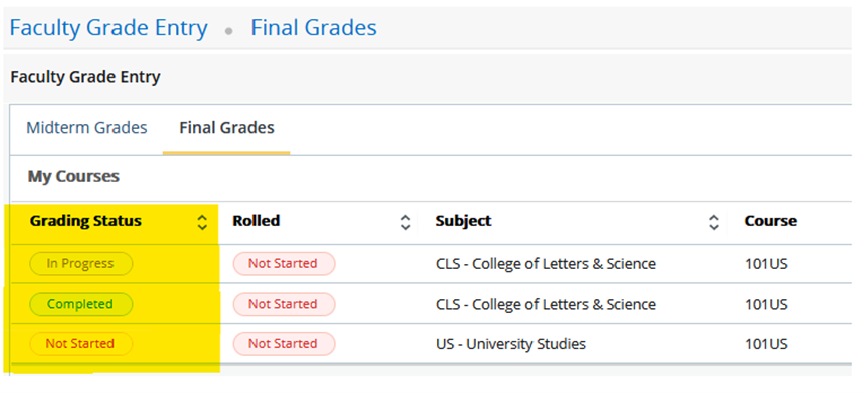The height and width of the screenshot is (393, 862).
Task: Click the Grading Status column header
Action: (x=86, y=221)
